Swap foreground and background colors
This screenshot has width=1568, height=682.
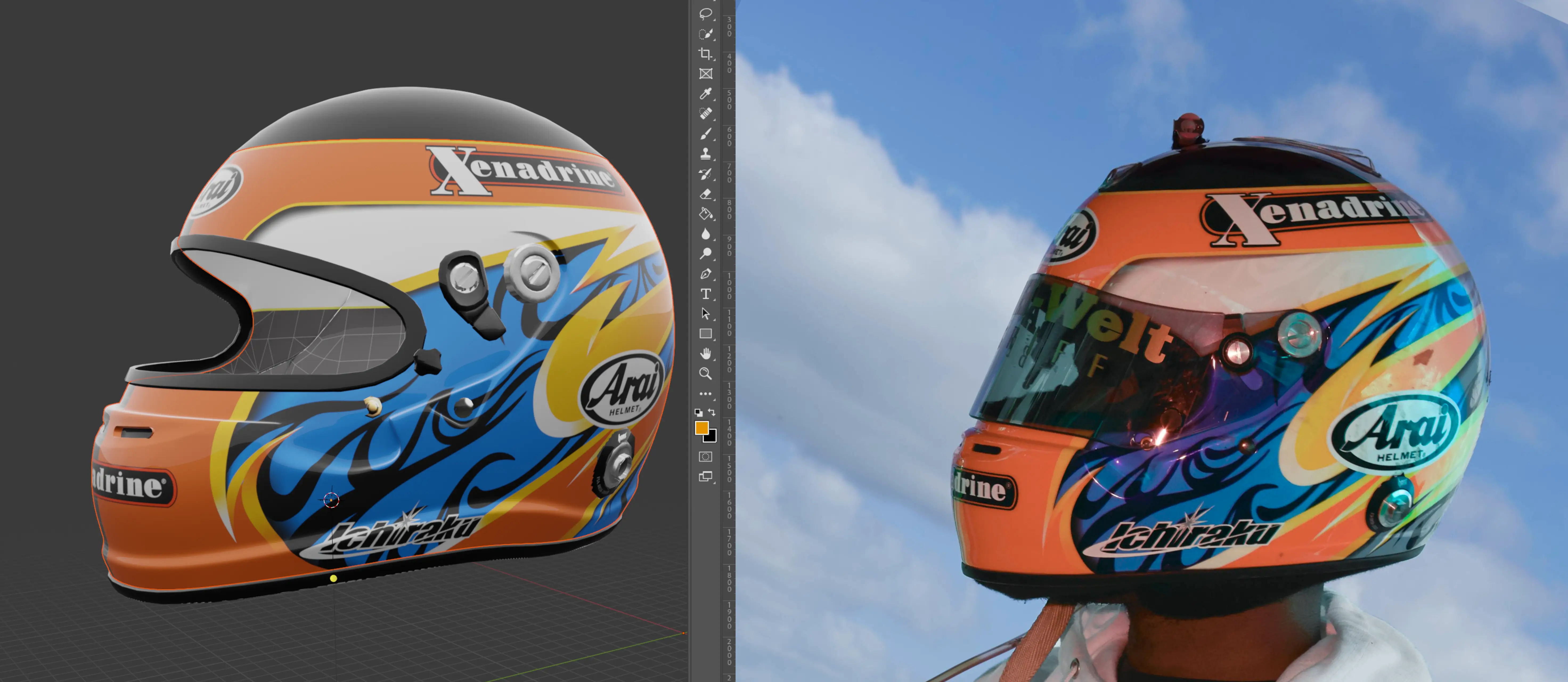tap(712, 412)
